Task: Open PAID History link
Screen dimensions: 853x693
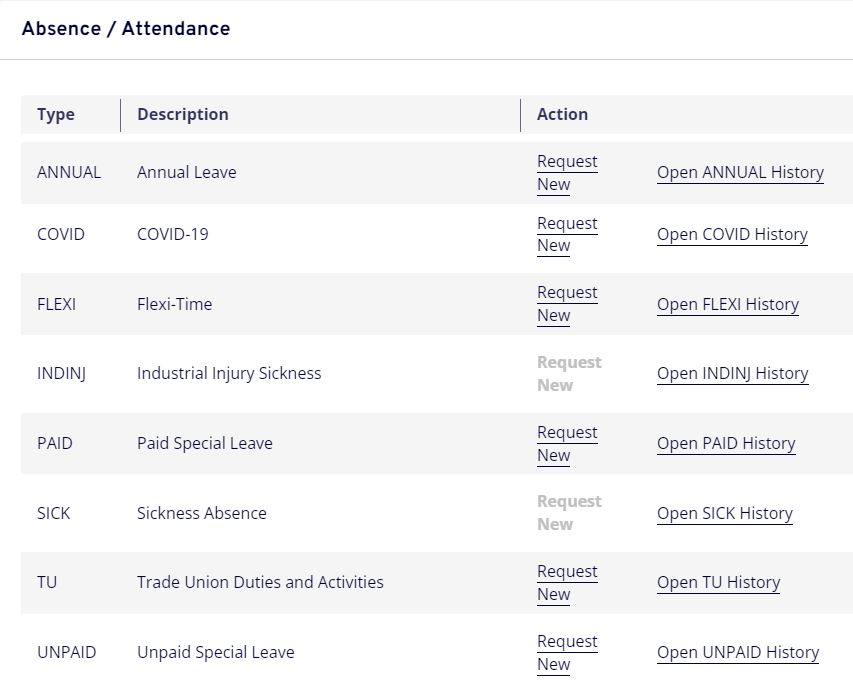Action: [726, 444]
